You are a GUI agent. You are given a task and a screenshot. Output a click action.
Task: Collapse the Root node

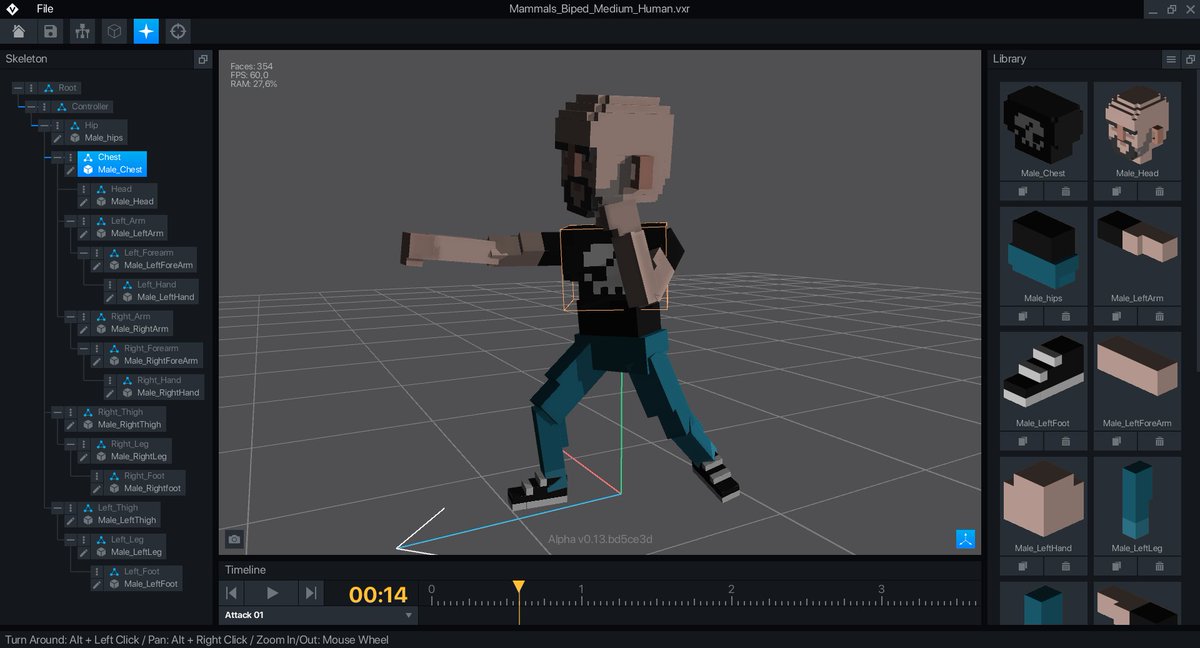coord(18,88)
